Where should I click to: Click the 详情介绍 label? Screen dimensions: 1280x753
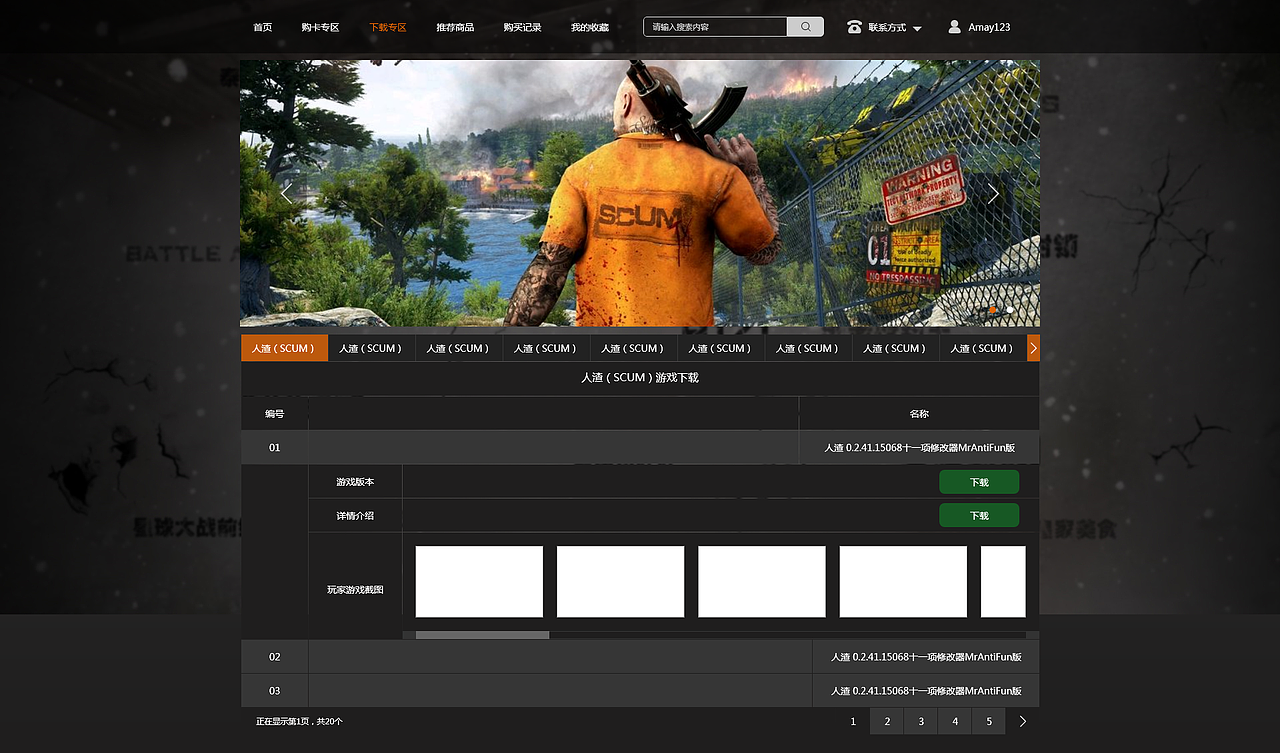(355, 516)
